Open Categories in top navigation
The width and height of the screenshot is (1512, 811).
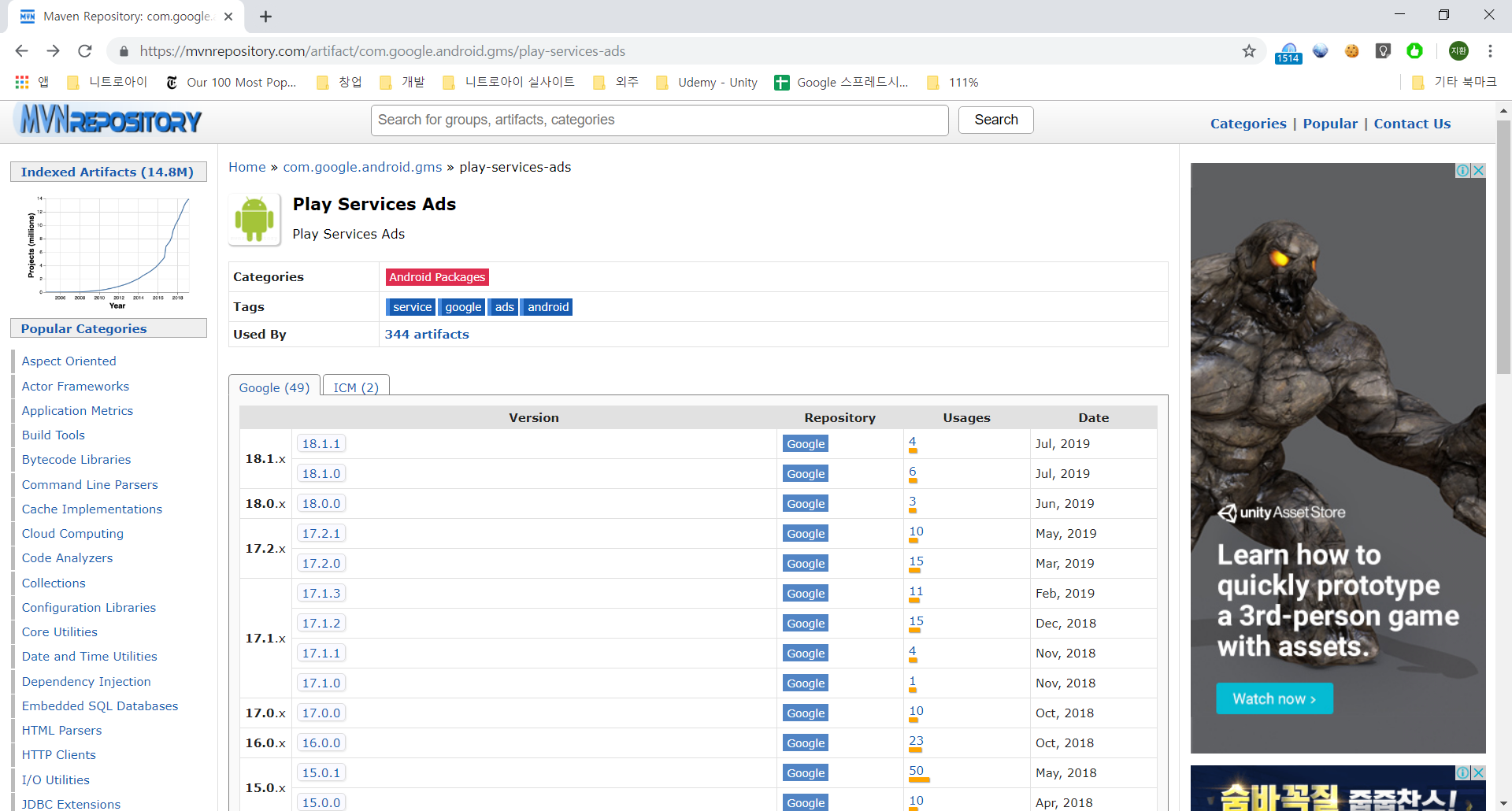coord(1248,124)
